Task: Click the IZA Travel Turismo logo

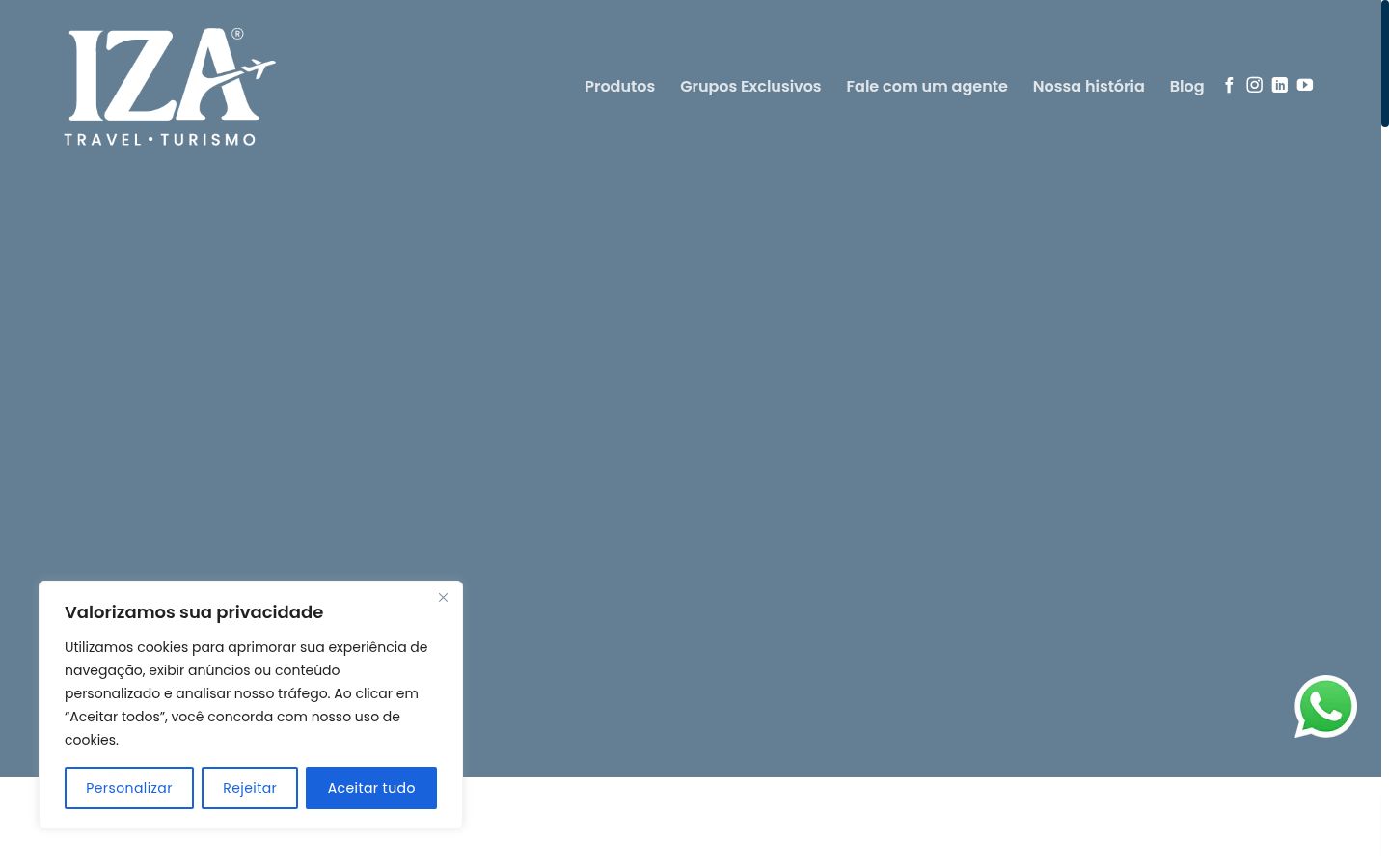Action: pyautogui.click(x=170, y=87)
